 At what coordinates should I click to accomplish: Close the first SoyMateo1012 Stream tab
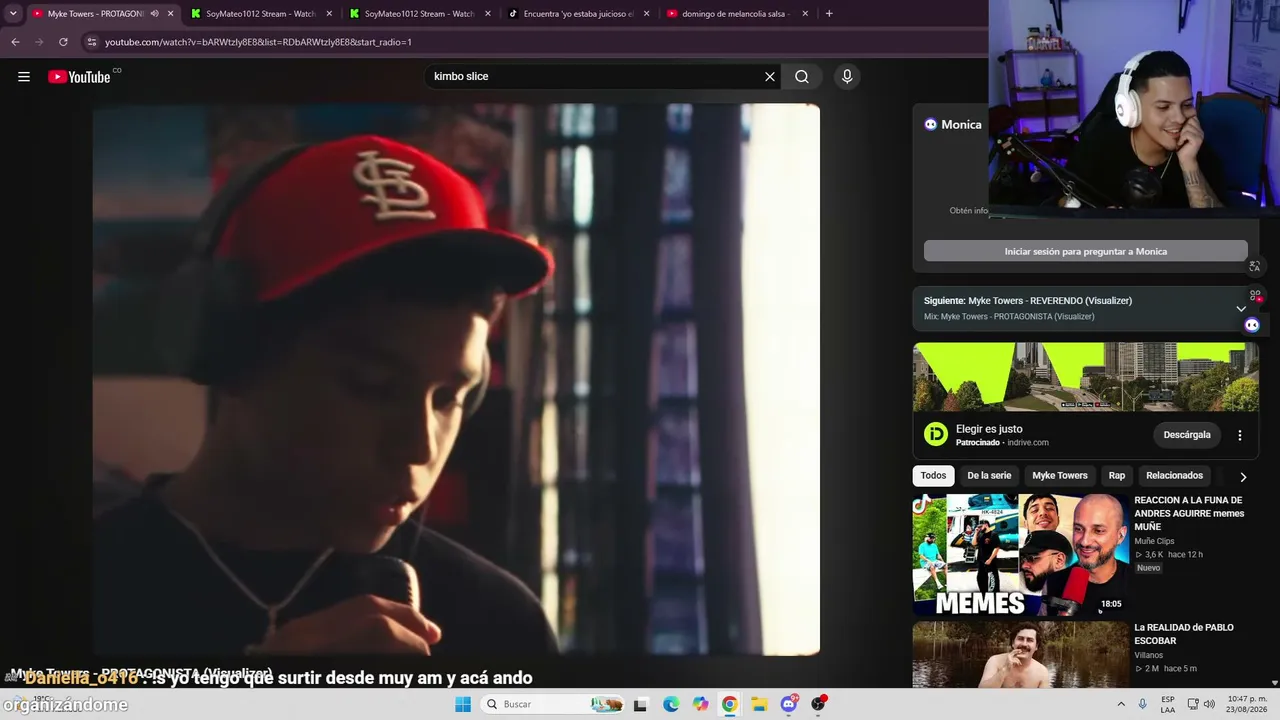coord(329,14)
